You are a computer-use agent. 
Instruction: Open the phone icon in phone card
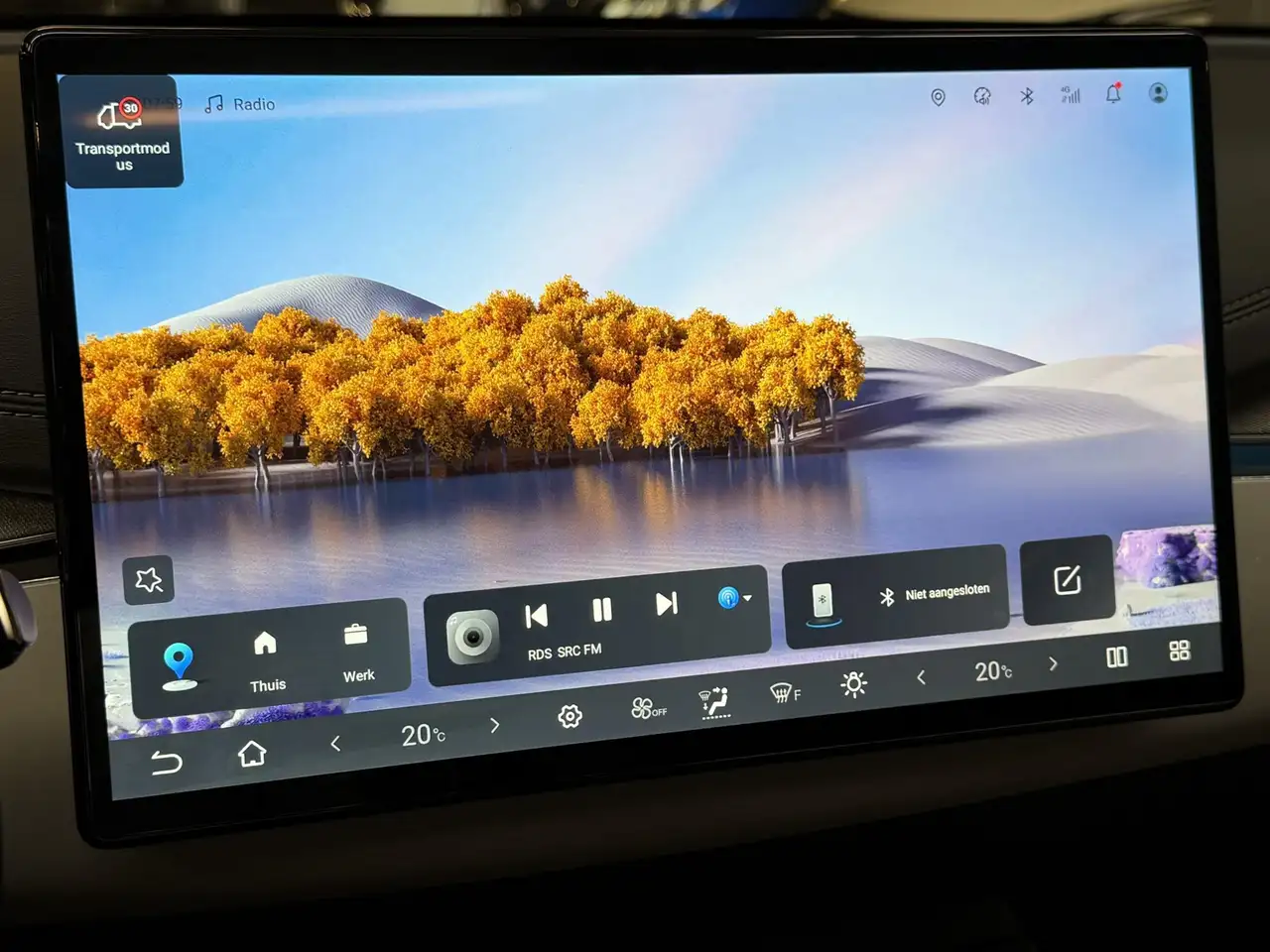point(823,603)
